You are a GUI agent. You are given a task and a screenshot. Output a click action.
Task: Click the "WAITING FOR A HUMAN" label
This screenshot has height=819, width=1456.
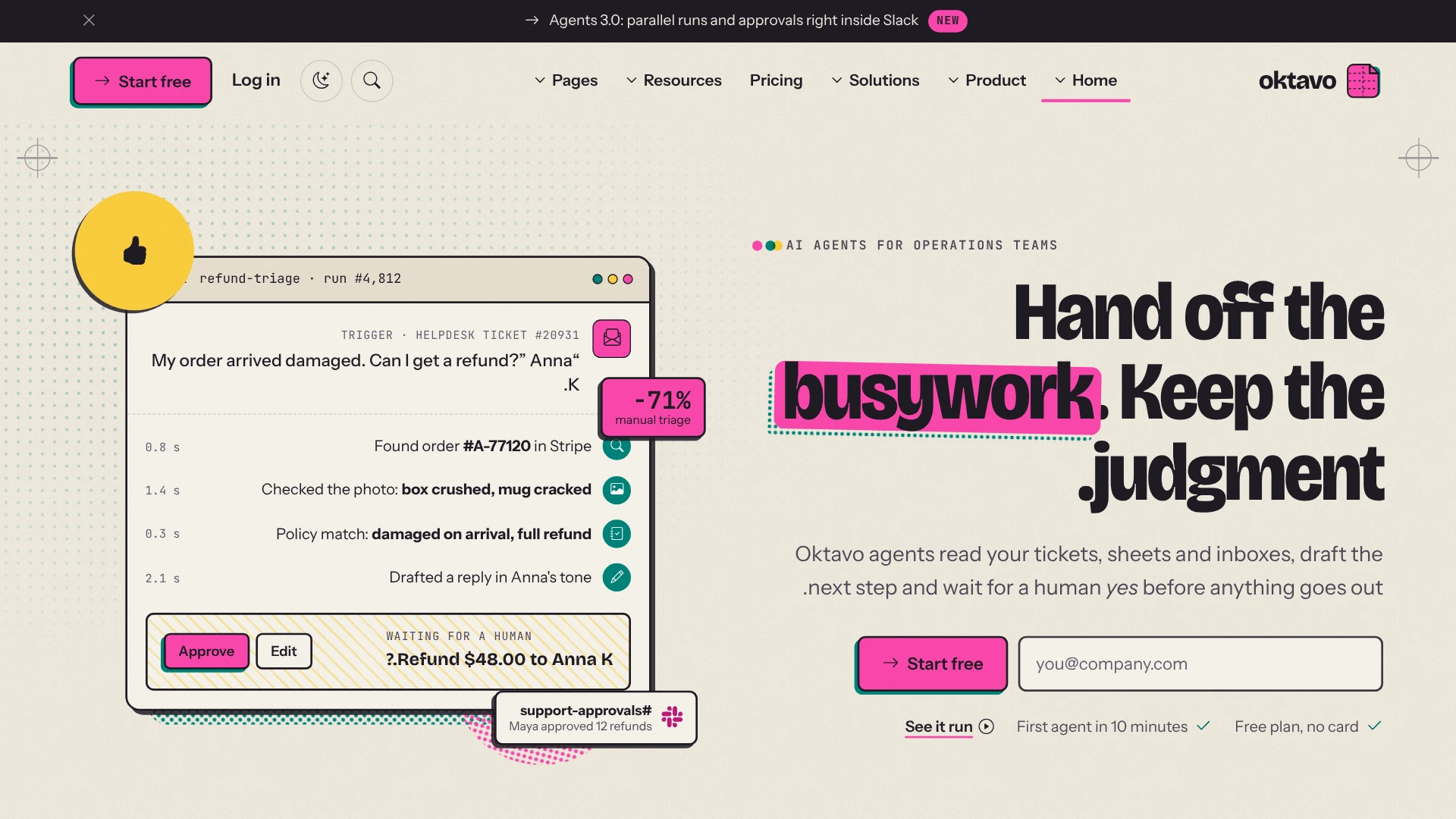coord(459,636)
